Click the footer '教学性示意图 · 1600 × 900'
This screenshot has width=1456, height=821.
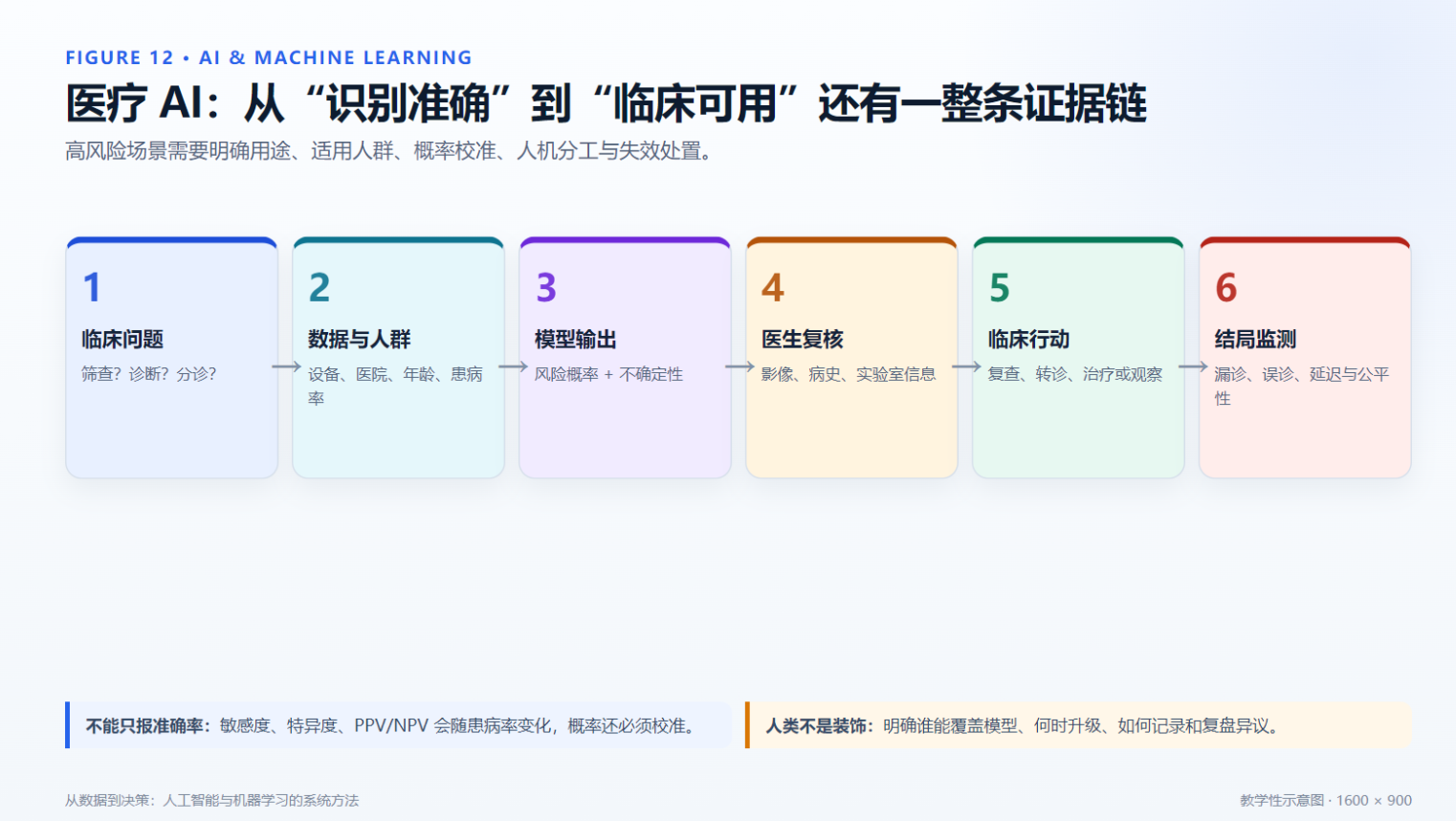(x=1326, y=800)
